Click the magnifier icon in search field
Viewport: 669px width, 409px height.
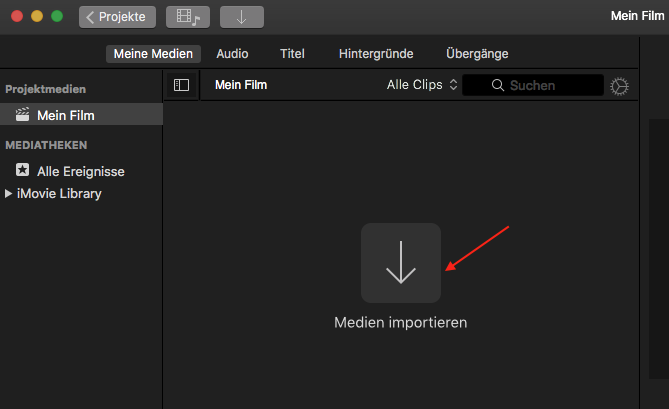497,85
